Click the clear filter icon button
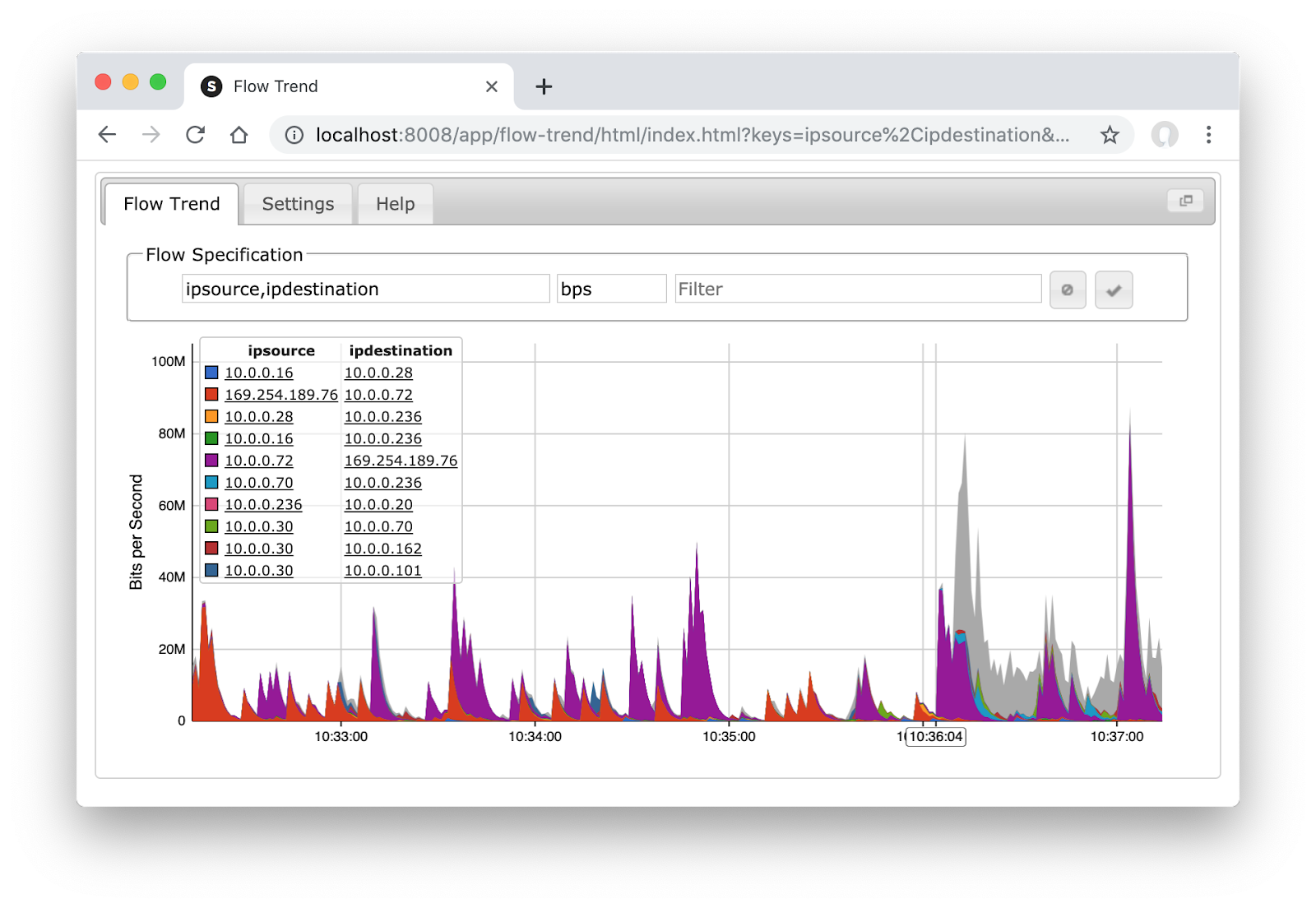The height and width of the screenshot is (908, 1316). (x=1068, y=290)
